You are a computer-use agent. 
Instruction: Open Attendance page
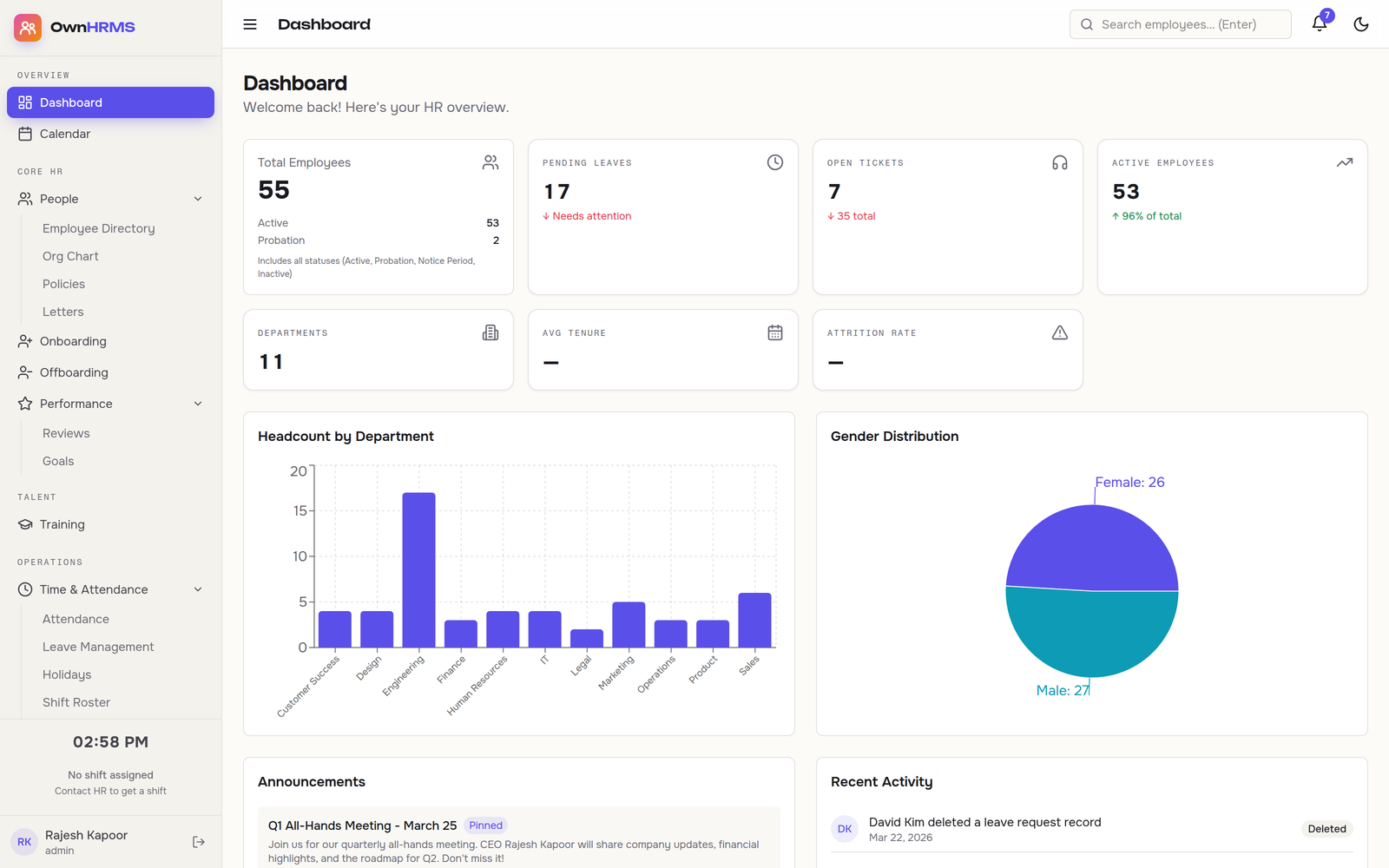pyautogui.click(x=76, y=619)
